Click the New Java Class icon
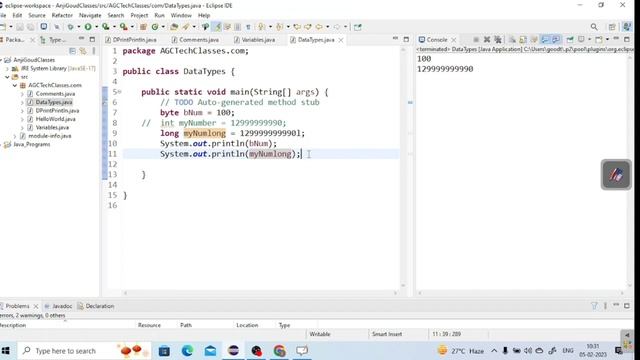 155,27
